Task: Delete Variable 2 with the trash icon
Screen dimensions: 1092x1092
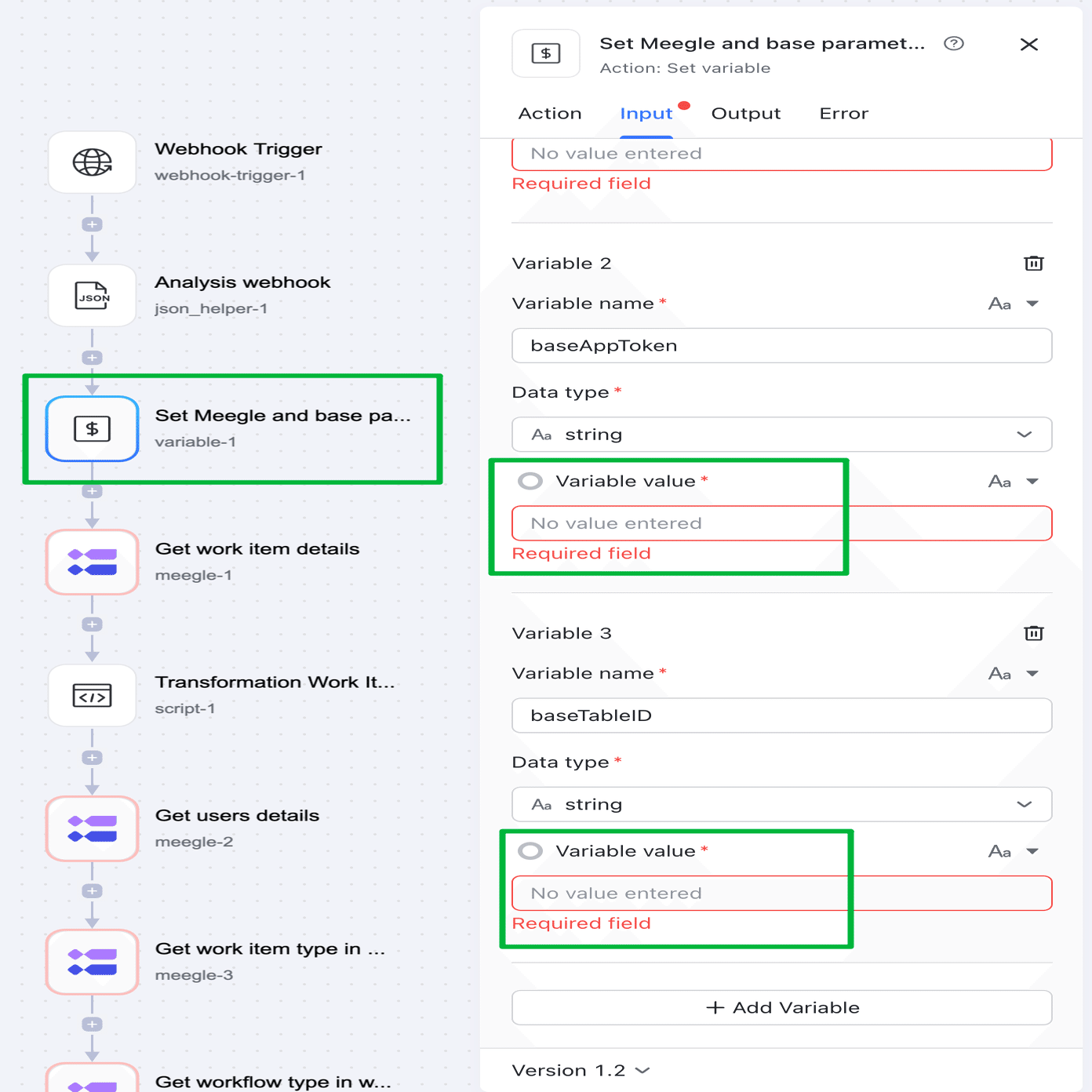Action: [x=1033, y=264]
